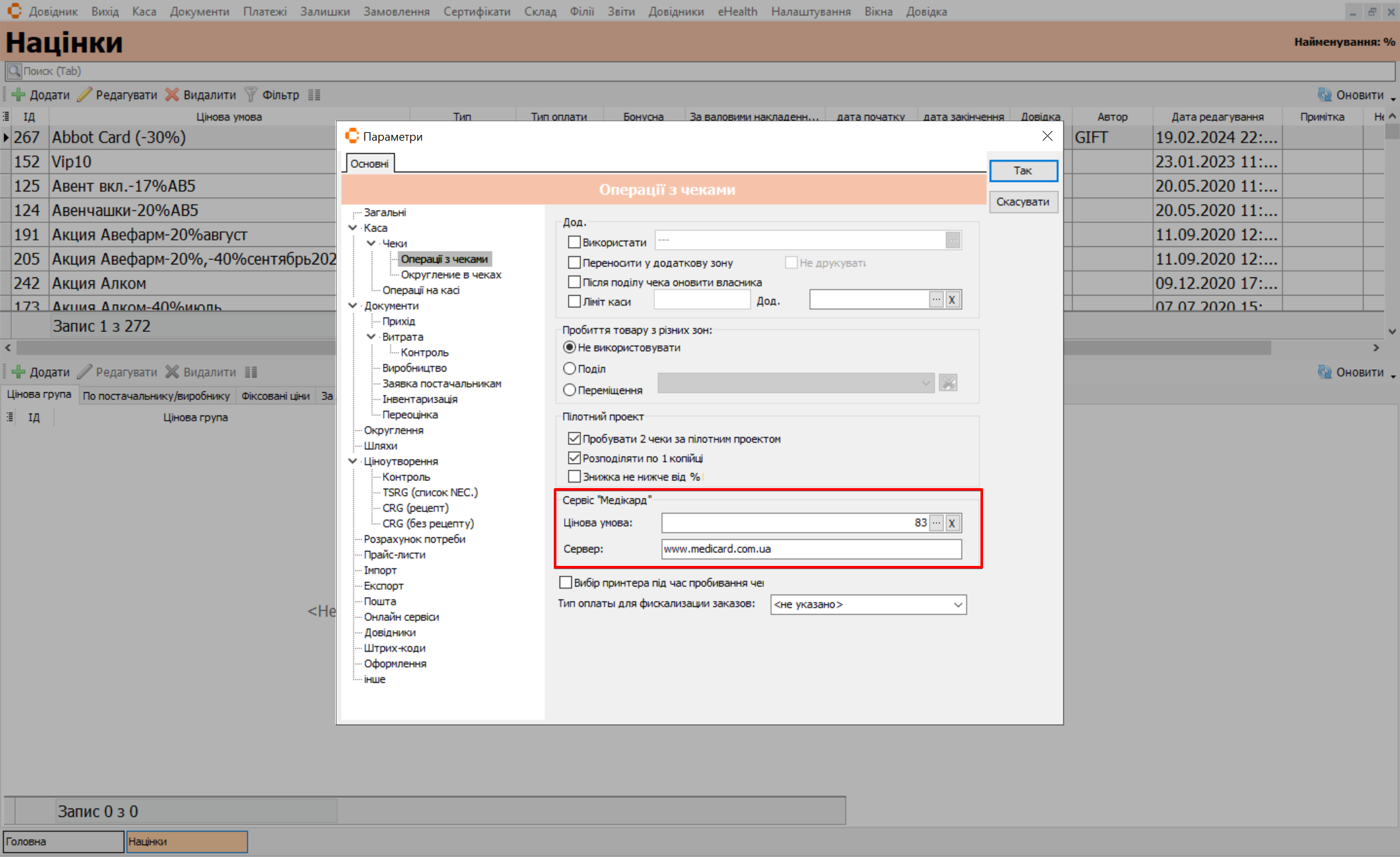Viewport: 1400px width, 857px height.
Task: Open Тип оплаты для фискализации dropdown
Action: click(x=957, y=605)
